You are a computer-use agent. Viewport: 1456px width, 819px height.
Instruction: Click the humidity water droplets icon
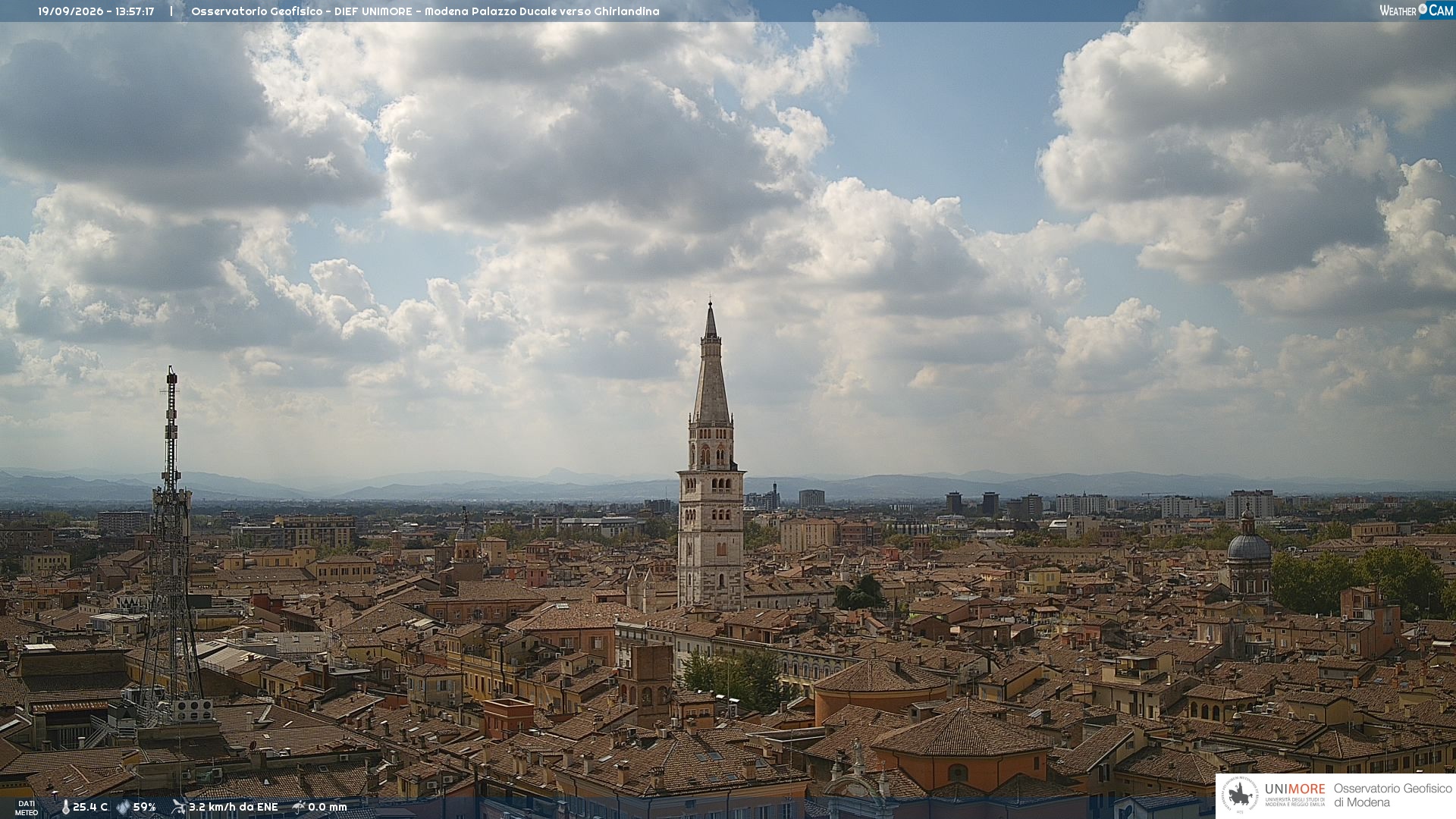(123, 808)
